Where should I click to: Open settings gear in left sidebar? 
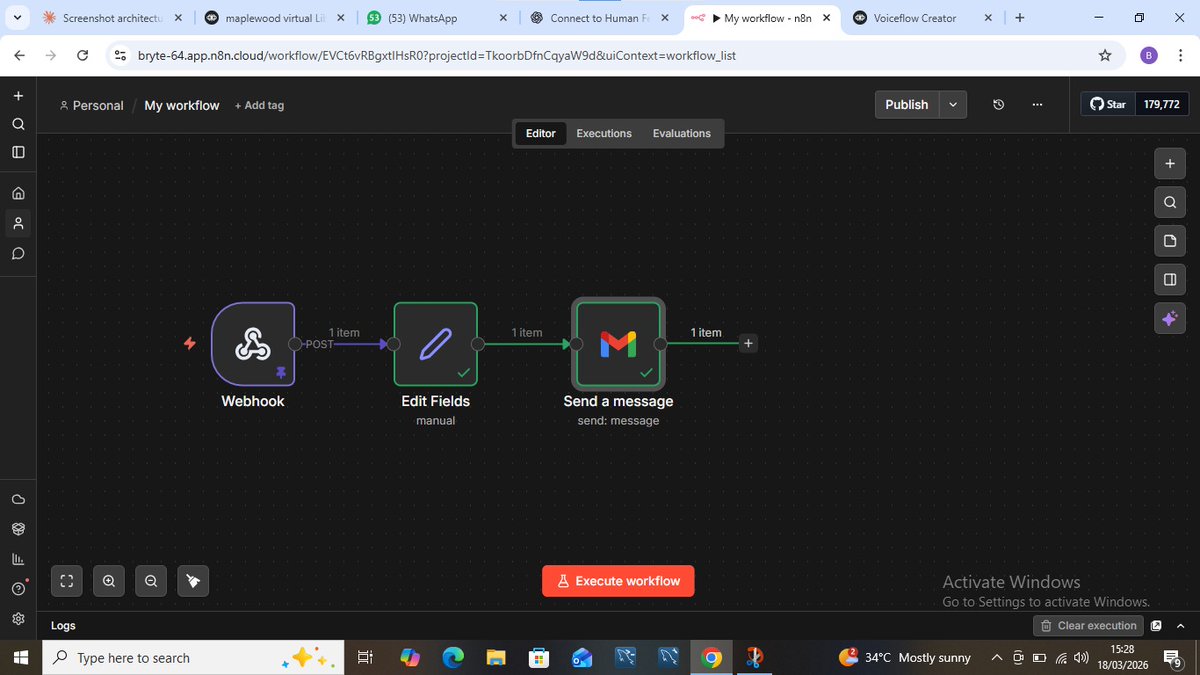[18, 618]
